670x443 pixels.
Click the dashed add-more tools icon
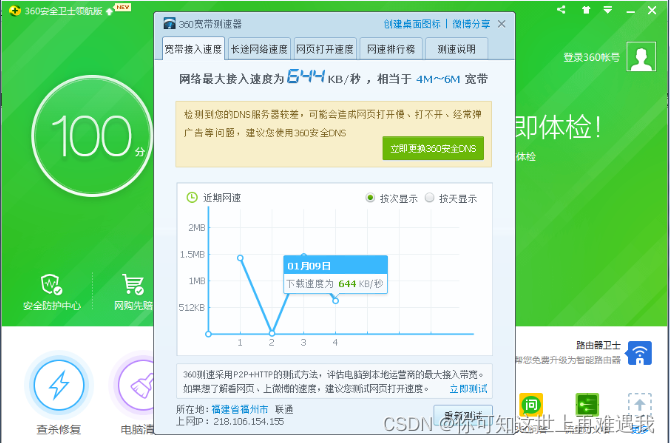[640, 404]
